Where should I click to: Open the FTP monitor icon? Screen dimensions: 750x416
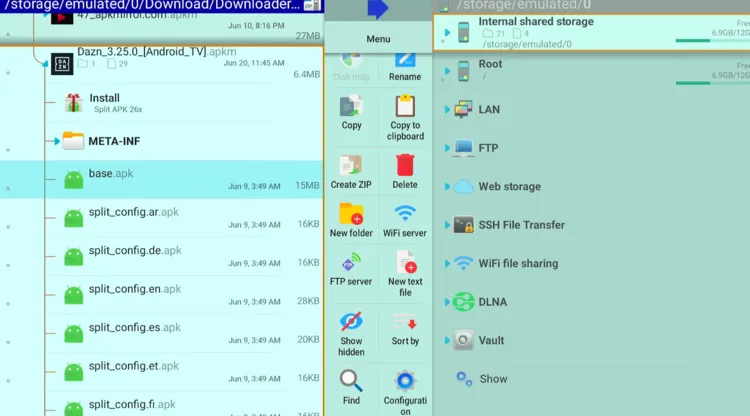(x=463, y=148)
